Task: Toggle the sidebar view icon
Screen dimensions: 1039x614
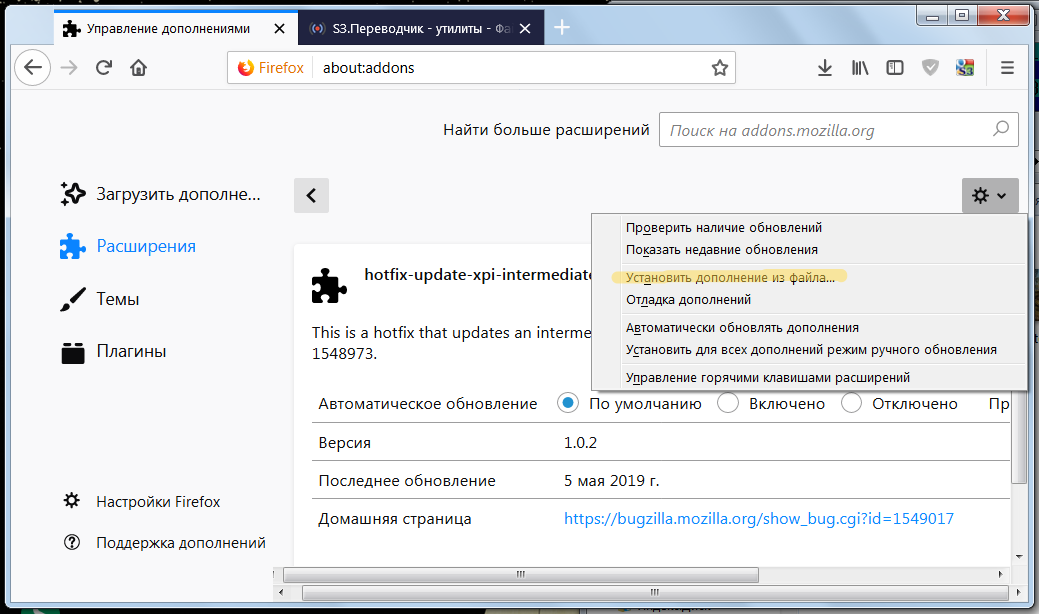Action: [x=895, y=68]
